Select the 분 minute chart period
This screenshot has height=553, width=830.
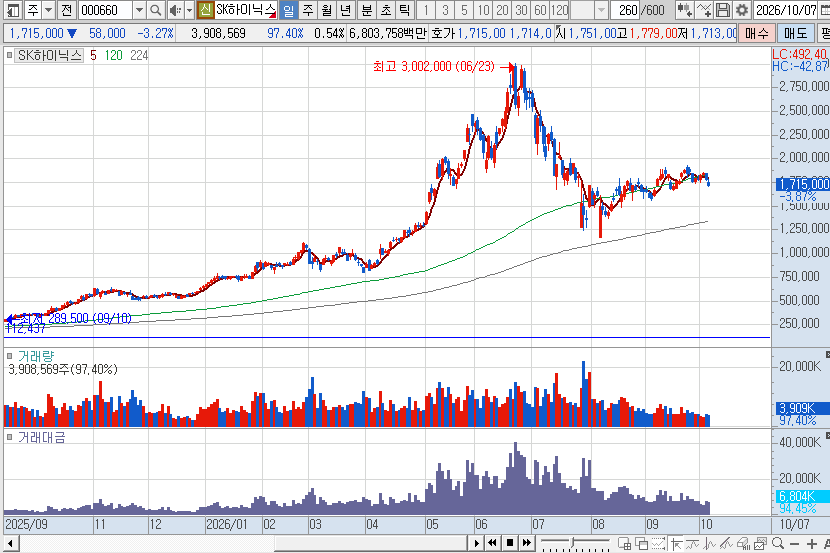[366, 10]
